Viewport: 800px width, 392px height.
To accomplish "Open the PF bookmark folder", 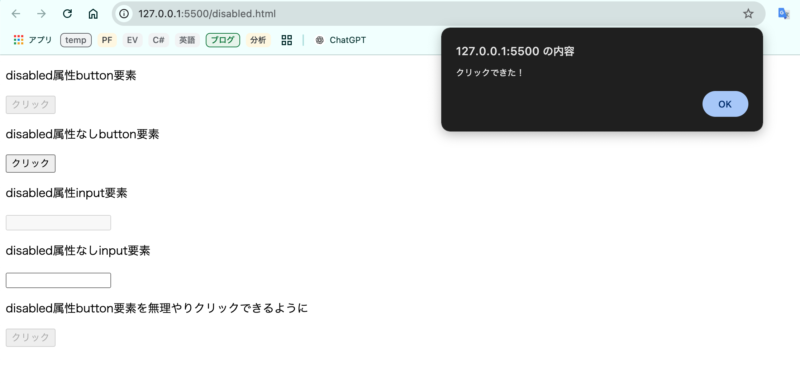I will point(106,40).
